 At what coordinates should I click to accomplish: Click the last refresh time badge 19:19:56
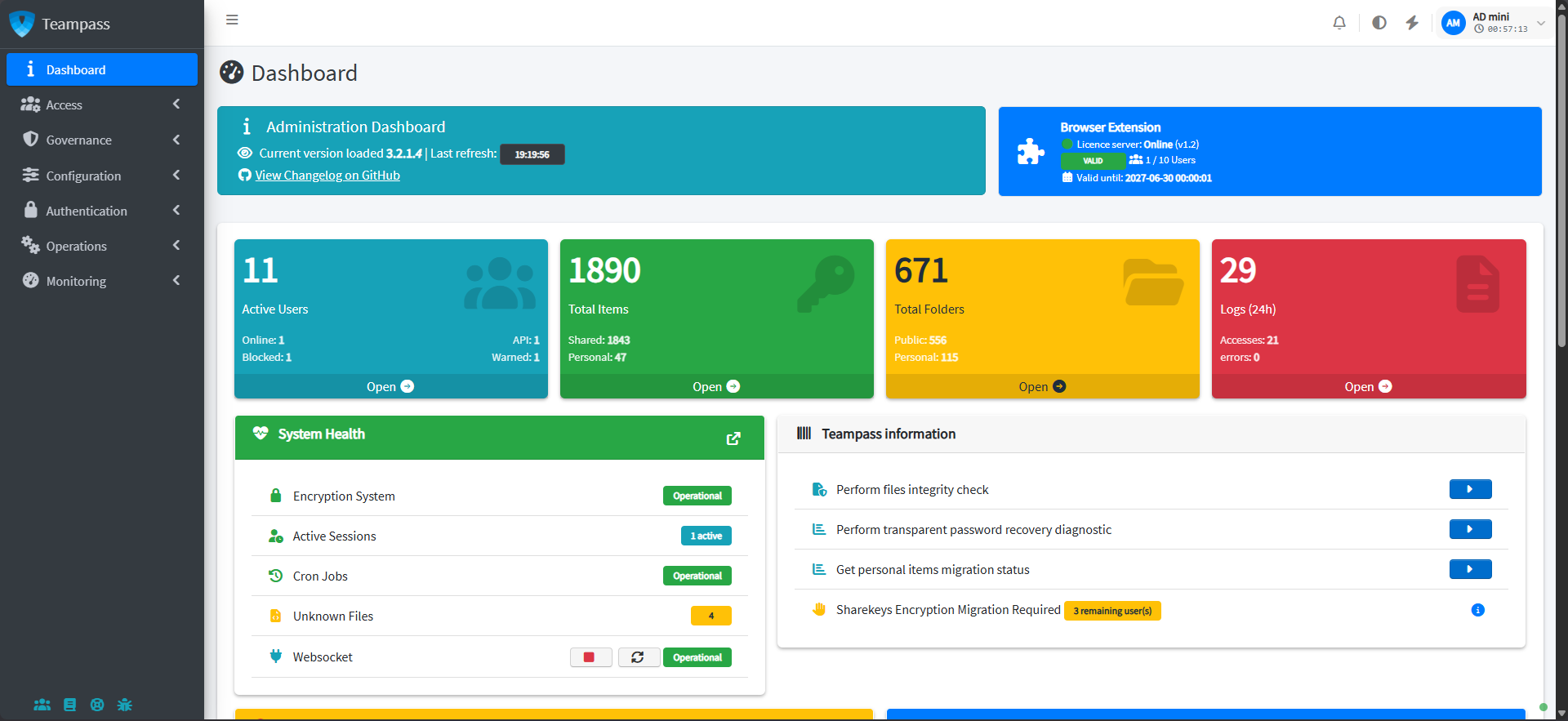click(x=532, y=154)
